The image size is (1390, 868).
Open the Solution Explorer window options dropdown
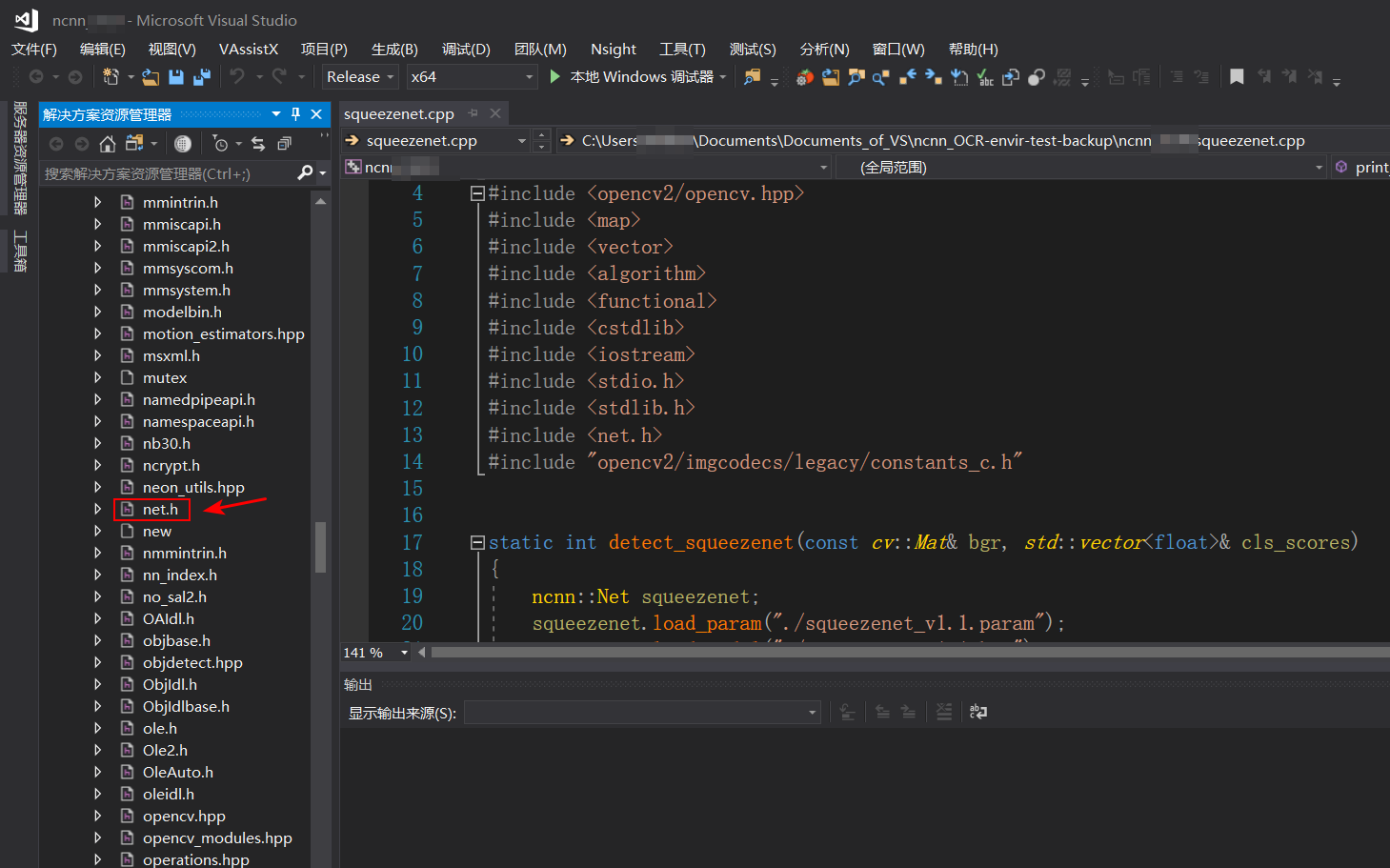point(276,114)
